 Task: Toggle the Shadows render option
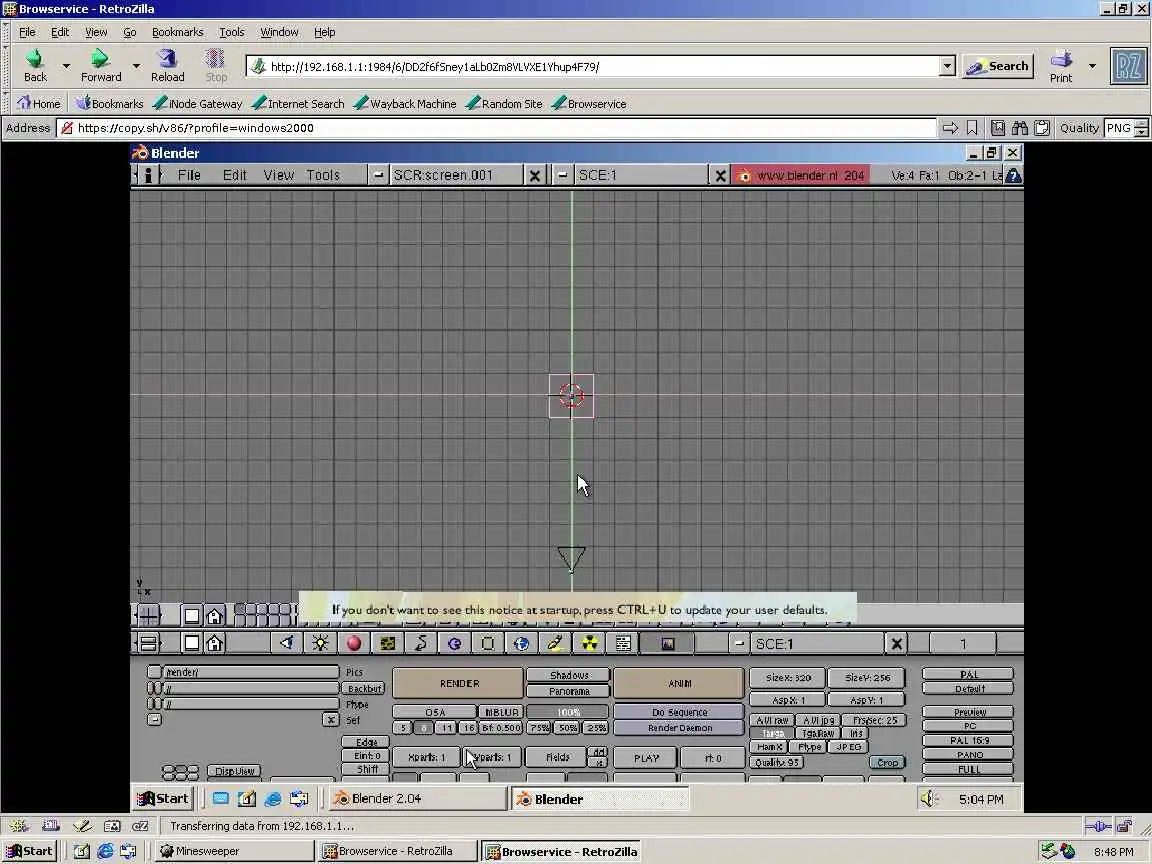pos(569,675)
